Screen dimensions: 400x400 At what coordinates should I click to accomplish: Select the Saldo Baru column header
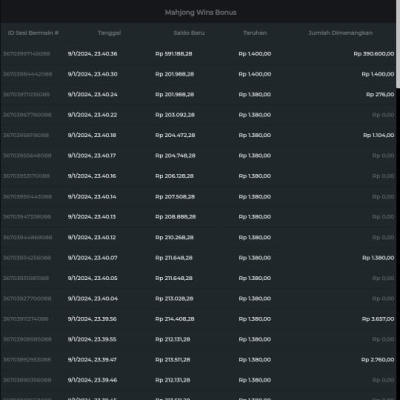(x=189, y=33)
